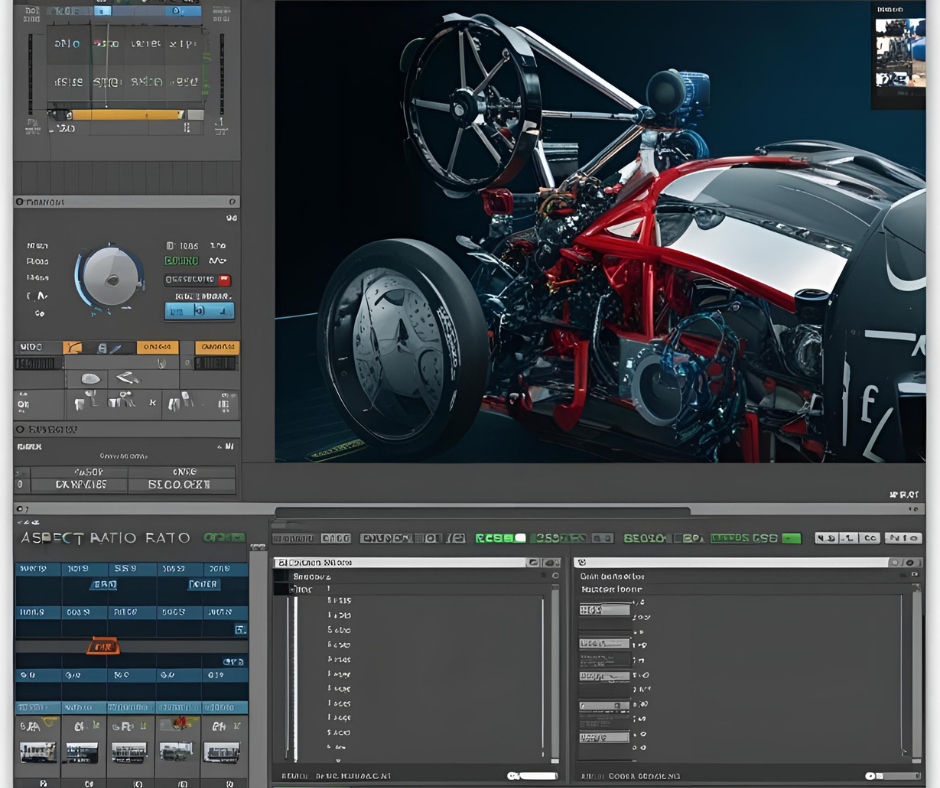Open the white header field of the right list
Image resolution: width=940 pixels, height=788 pixels.
[x=731, y=563]
